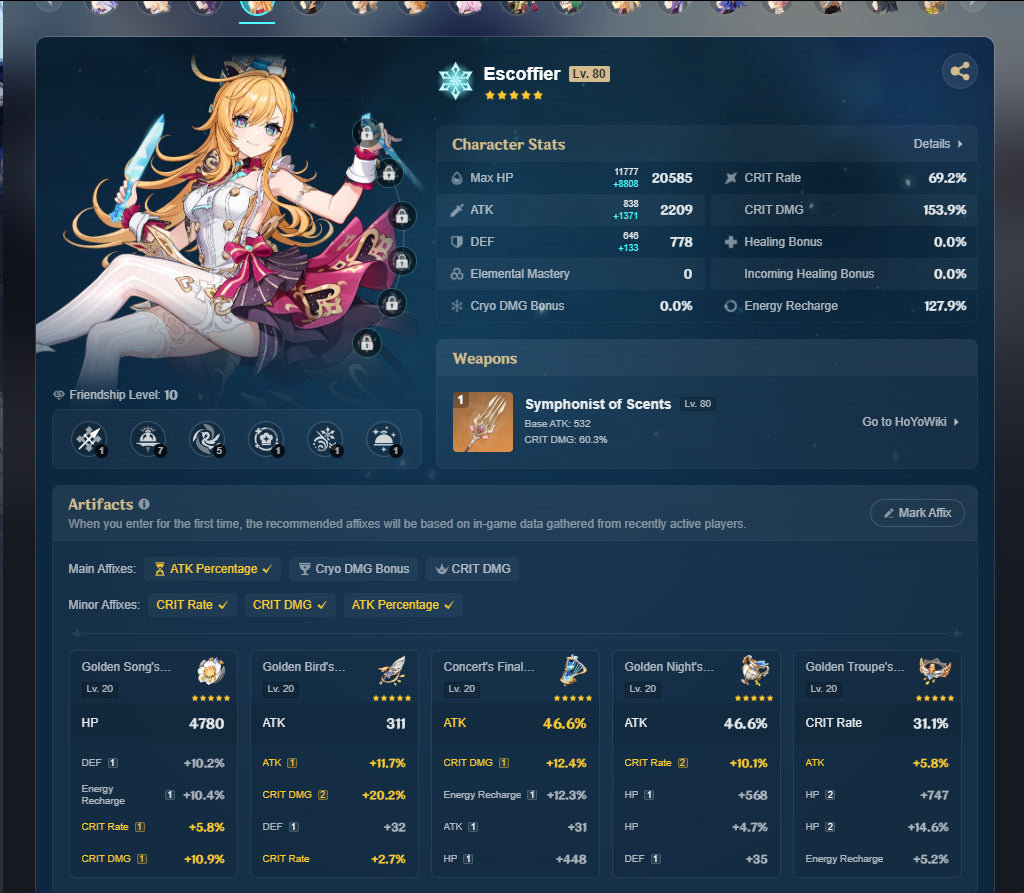
Task: Open the level 5 swirl burst talent
Action: click(x=207, y=439)
